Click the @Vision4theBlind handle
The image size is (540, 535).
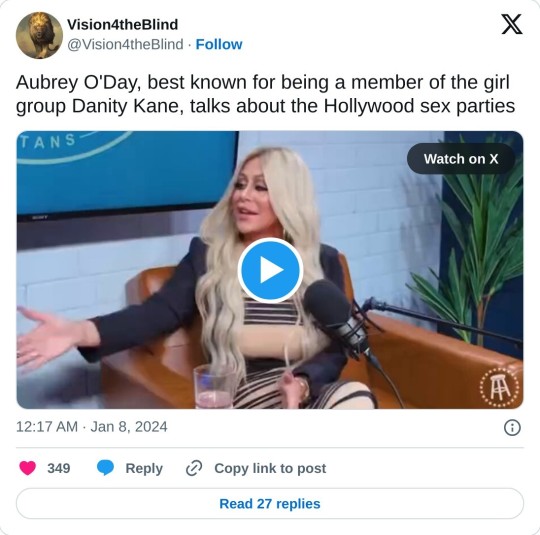(125, 44)
